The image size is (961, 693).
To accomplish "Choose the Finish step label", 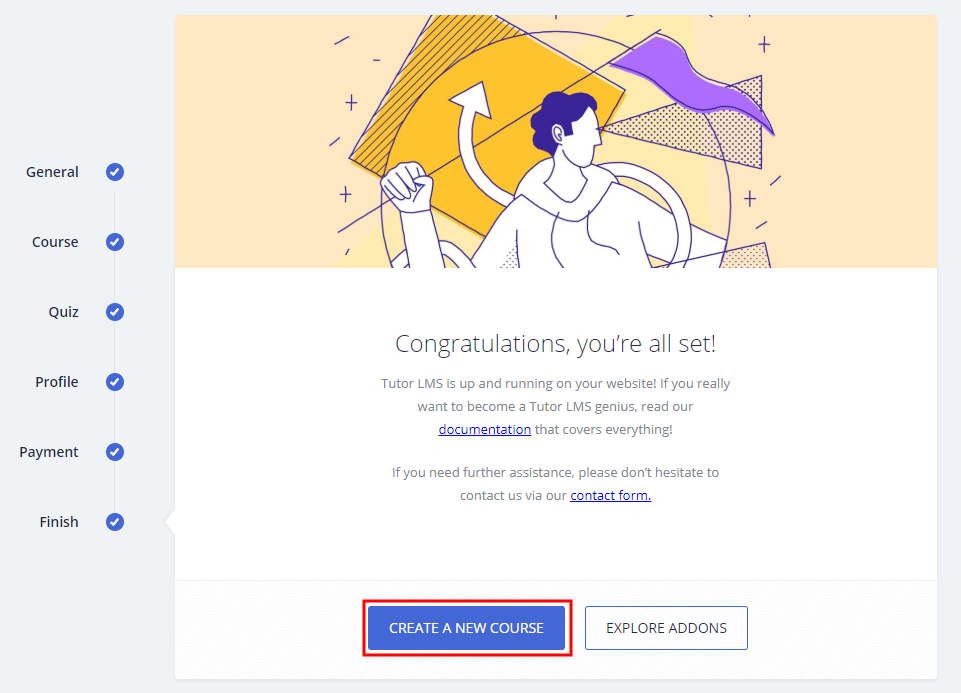I will (x=59, y=522).
